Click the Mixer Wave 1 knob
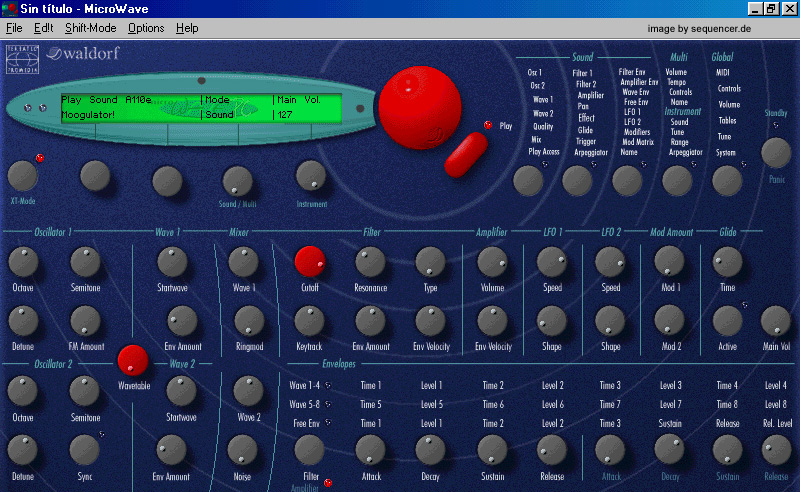The height and width of the screenshot is (492, 800). (x=243, y=262)
